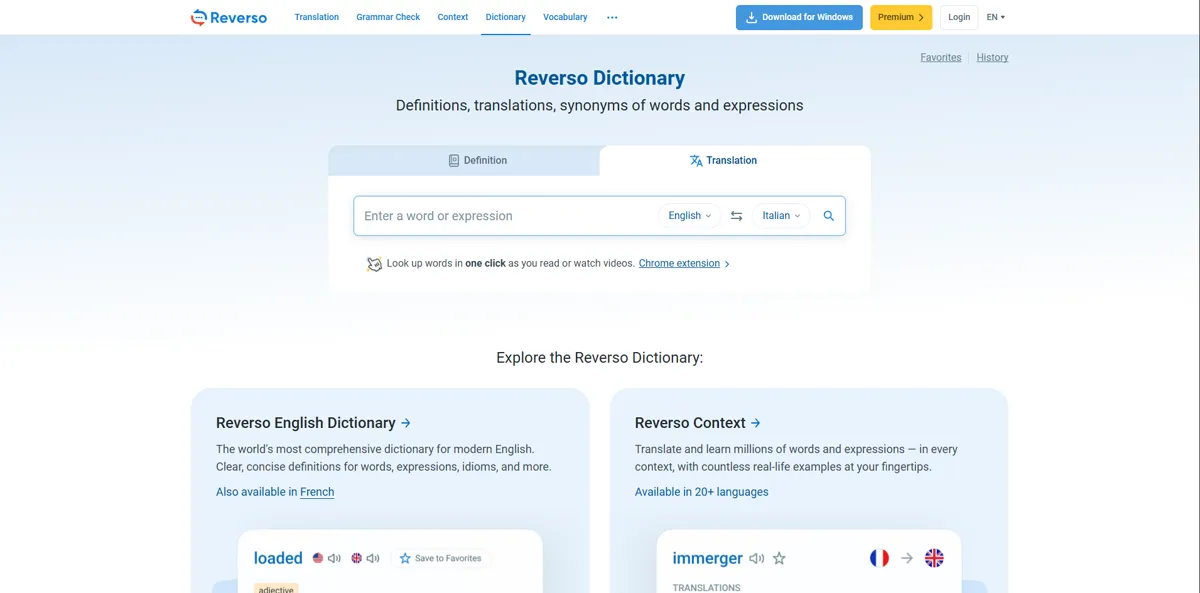Click Download for Windows button
Viewport: 1200px width, 593px height.
[799, 17]
